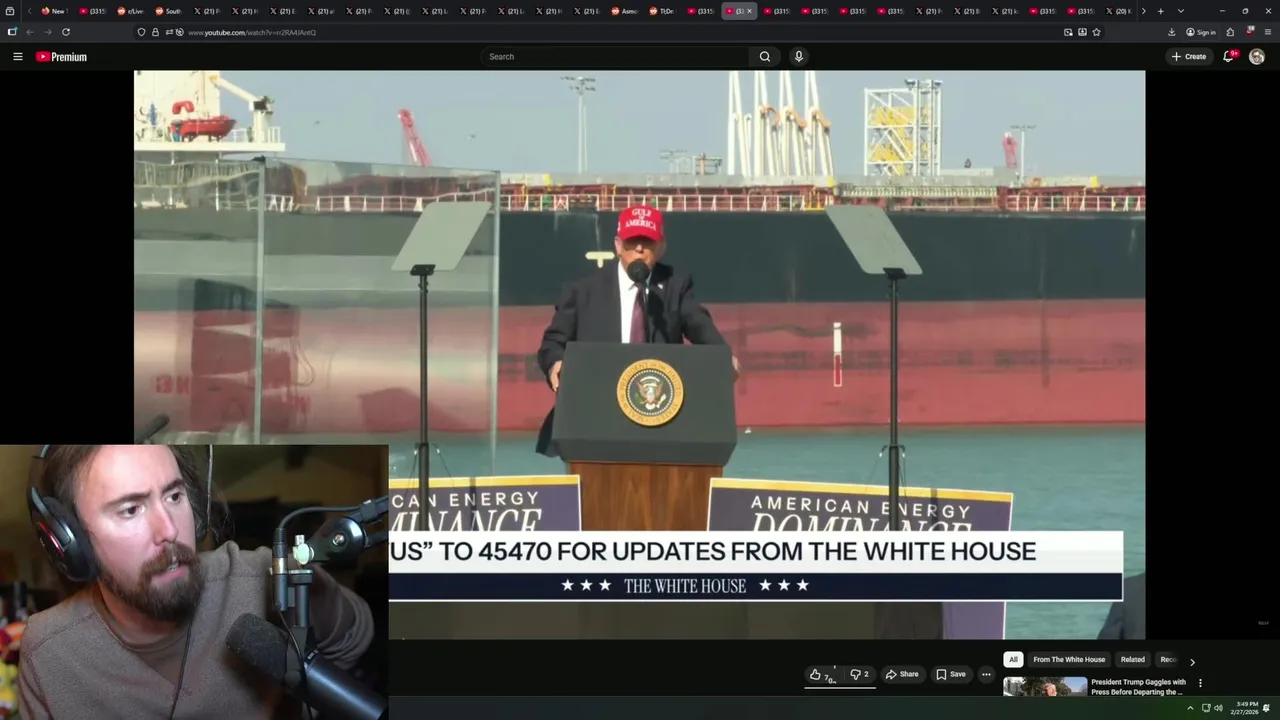Open the list all tabs dropdown
This screenshot has height=720, width=1280.
tap(1181, 11)
